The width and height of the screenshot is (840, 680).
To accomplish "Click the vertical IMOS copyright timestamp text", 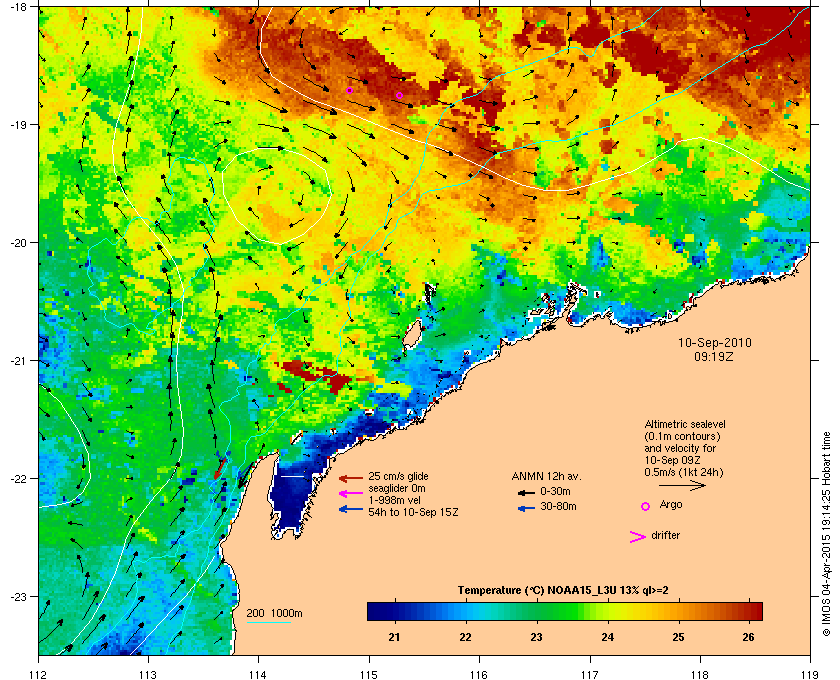I will click(x=828, y=534).
